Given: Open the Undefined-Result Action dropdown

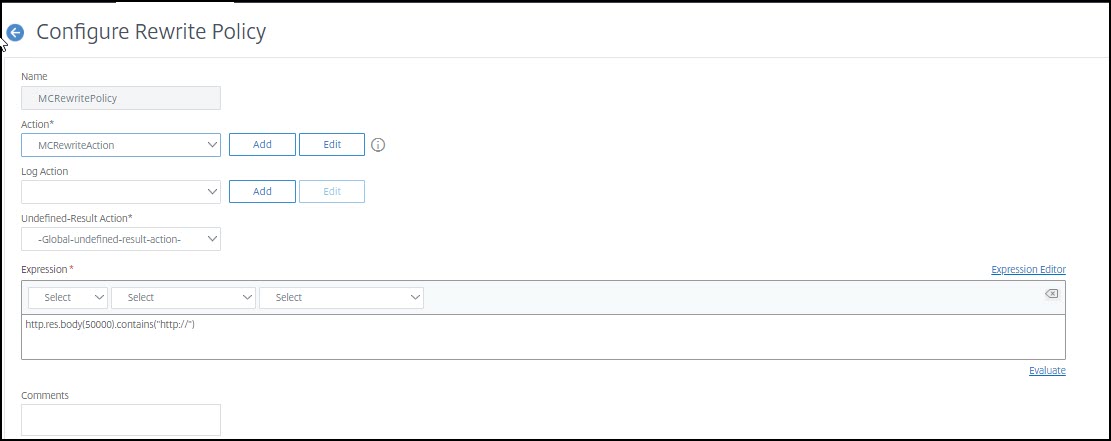Looking at the screenshot, I should tap(121, 239).
